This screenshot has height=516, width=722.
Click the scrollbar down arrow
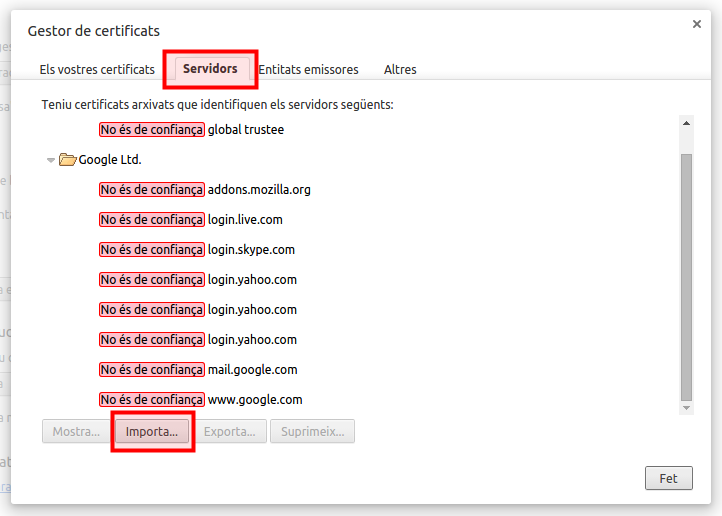686,408
